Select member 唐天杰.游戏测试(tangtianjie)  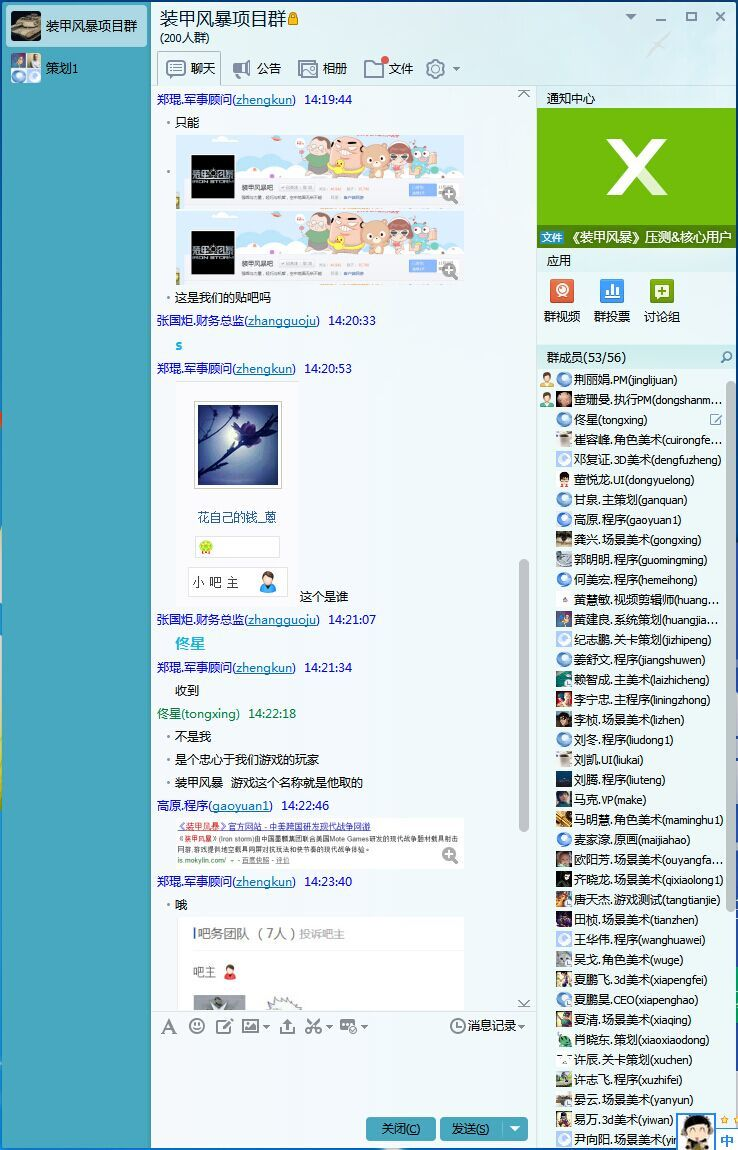pos(637,899)
